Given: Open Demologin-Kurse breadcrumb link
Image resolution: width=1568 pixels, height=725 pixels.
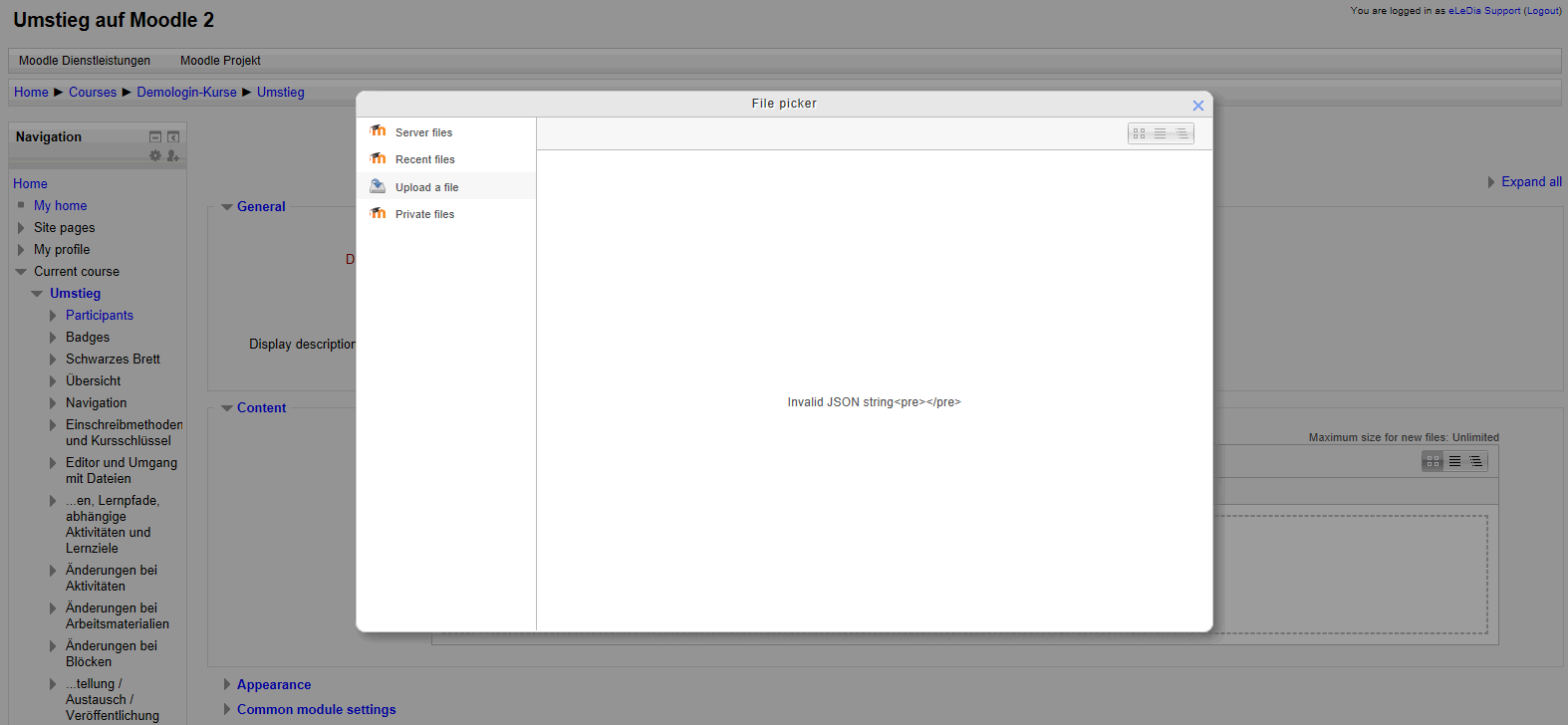Looking at the screenshot, I should click(186, 92).
